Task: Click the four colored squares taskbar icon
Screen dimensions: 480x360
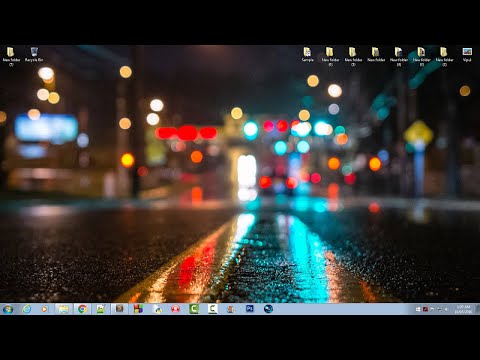Action: 138,309
